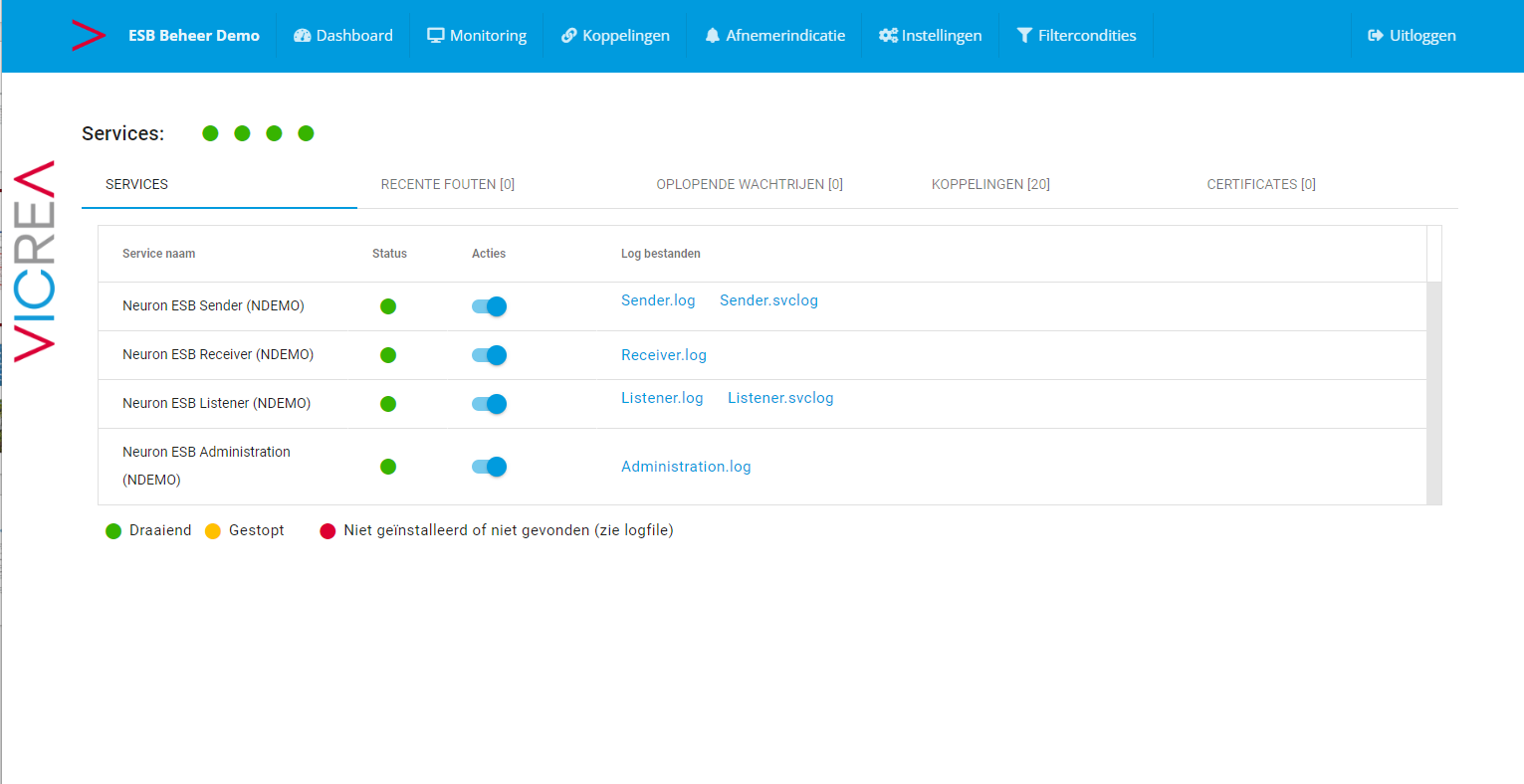The height and width of the screenshot is (784, 1524).
Task: Click status dot of Neuron ESB Administration
Action: (388, 467)
